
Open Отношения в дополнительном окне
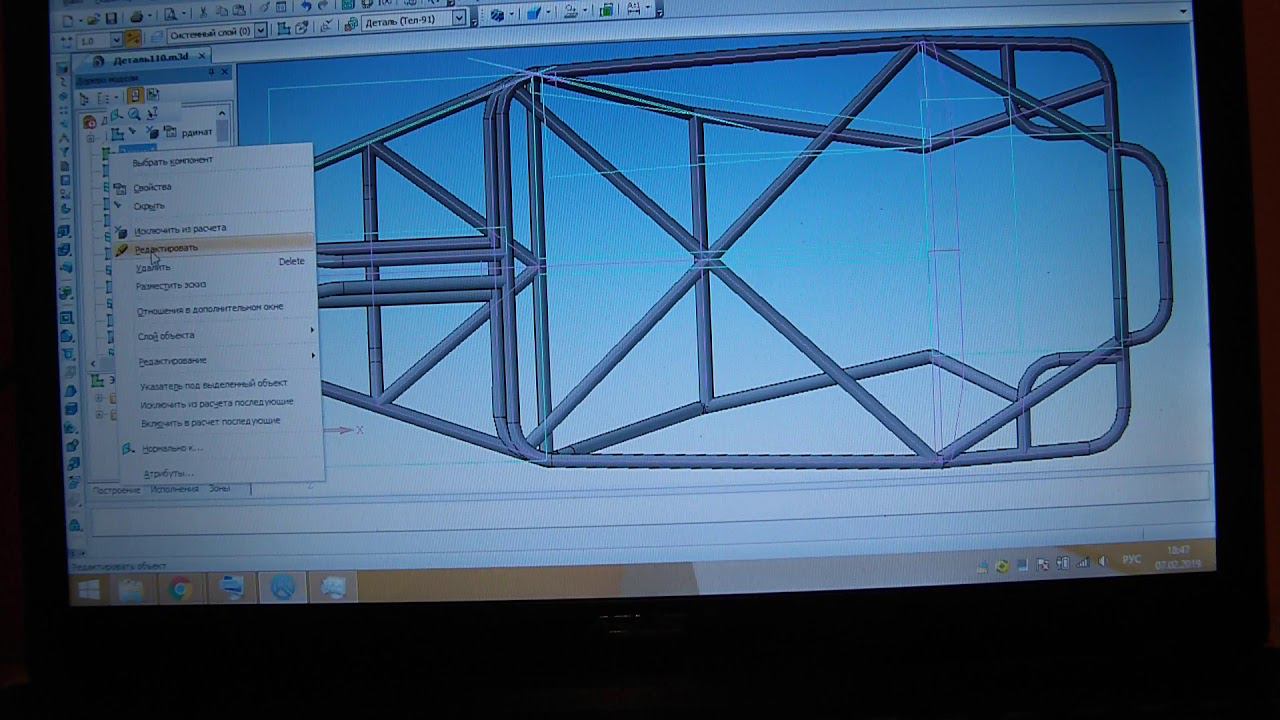[x=210, y=308]
